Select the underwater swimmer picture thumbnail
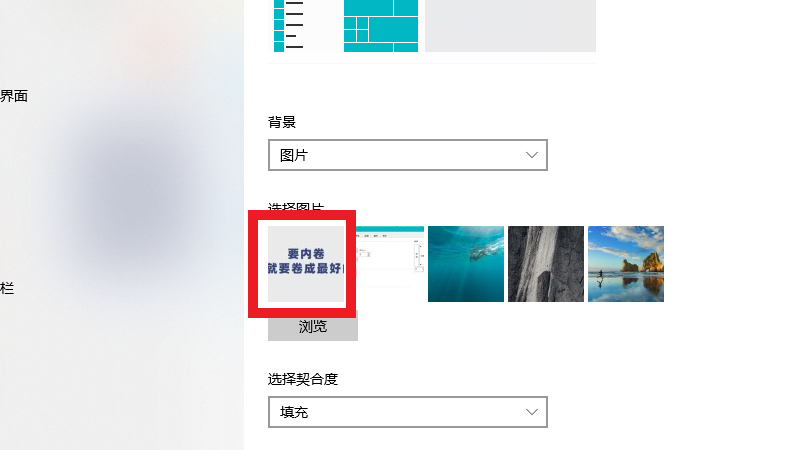The image size is (800, 450). pyautogui.click(x=466, y=264)
